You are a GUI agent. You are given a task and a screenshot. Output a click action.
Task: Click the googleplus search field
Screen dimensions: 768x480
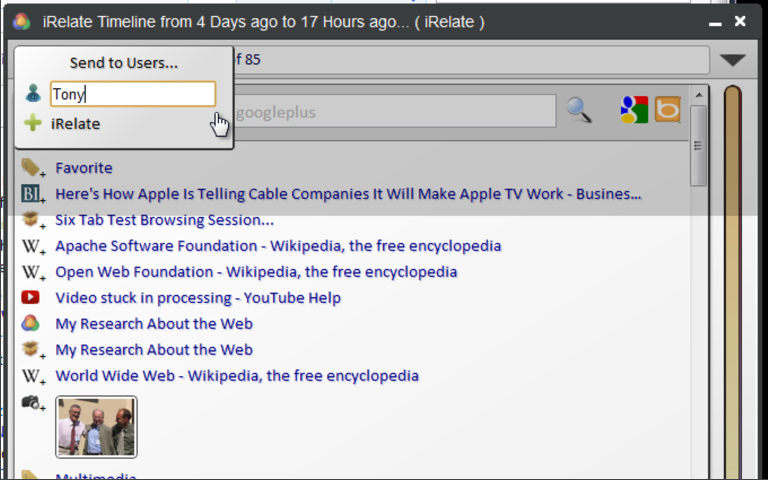click(394, 112)
